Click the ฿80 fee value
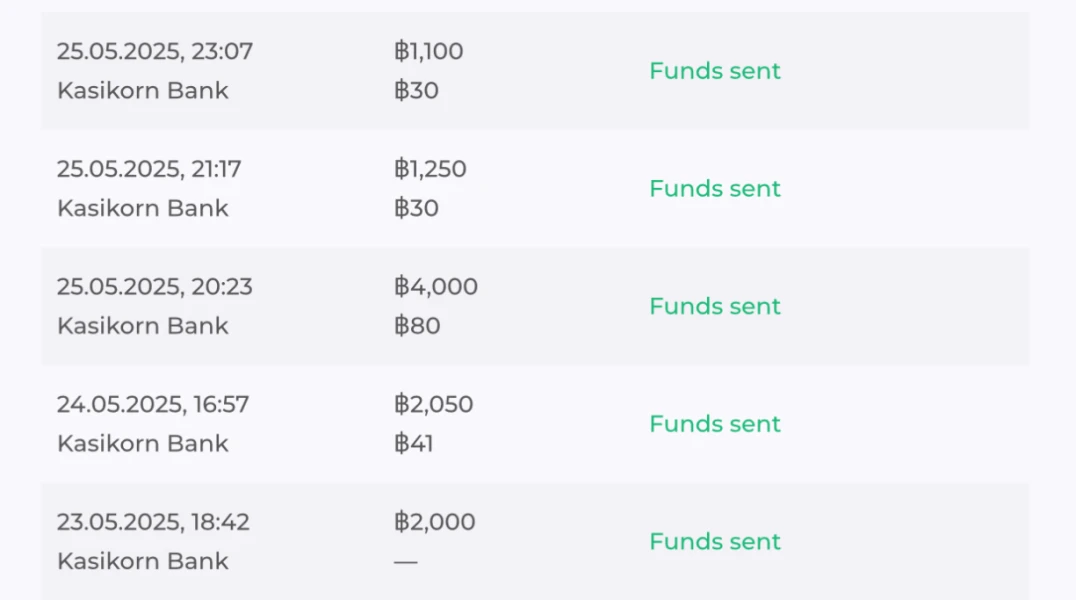This screenshot has width=1076, height=600. coord(417,326)
